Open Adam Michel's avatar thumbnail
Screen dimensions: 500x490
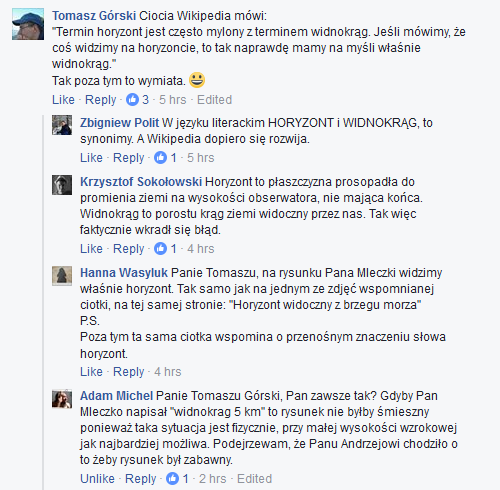click(x=62, y=399)
